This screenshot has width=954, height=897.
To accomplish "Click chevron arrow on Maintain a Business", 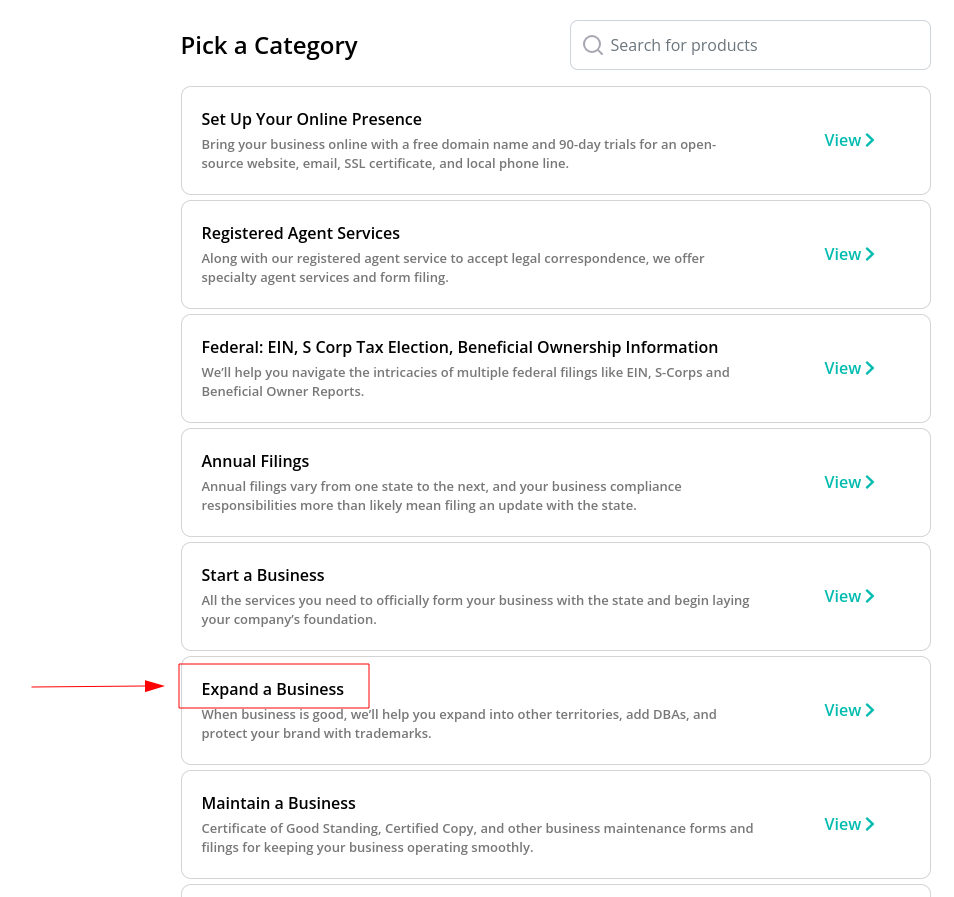I will point(869,824).
